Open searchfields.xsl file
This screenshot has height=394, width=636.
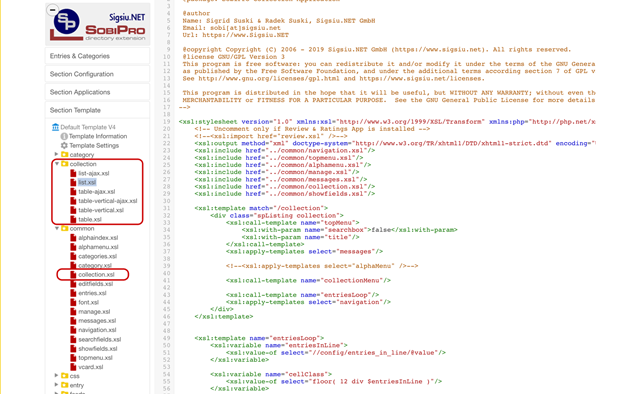[100, 340]
